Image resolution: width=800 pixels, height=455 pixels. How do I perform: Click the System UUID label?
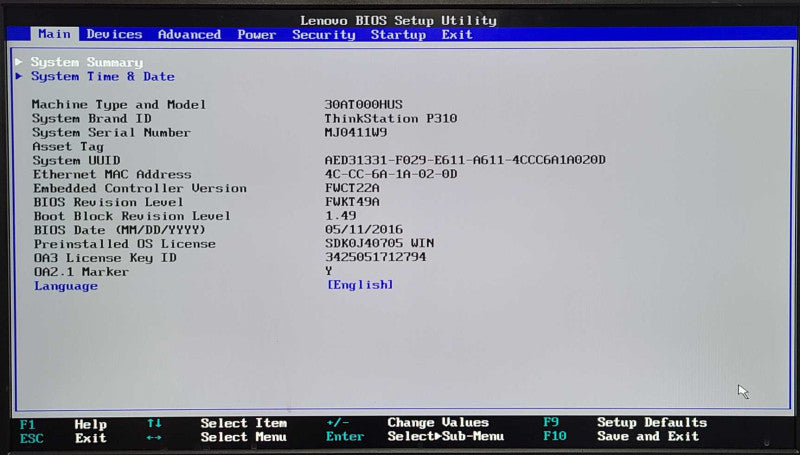pos(77,160)
